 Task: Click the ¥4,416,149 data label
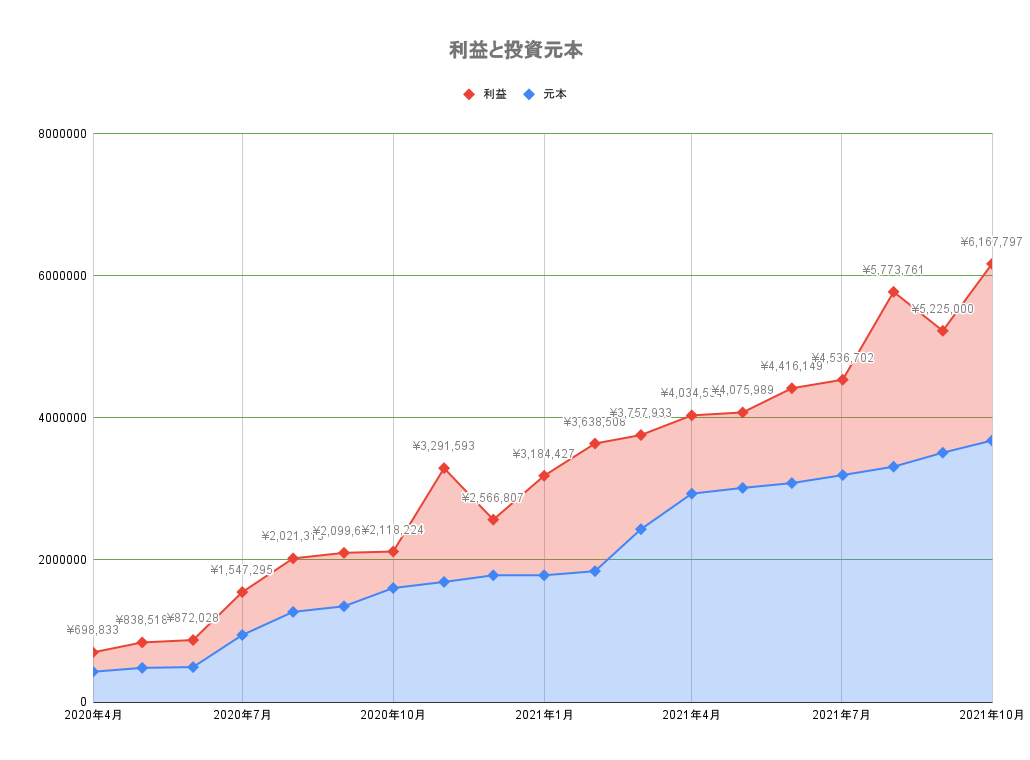(x=792, y=366)
